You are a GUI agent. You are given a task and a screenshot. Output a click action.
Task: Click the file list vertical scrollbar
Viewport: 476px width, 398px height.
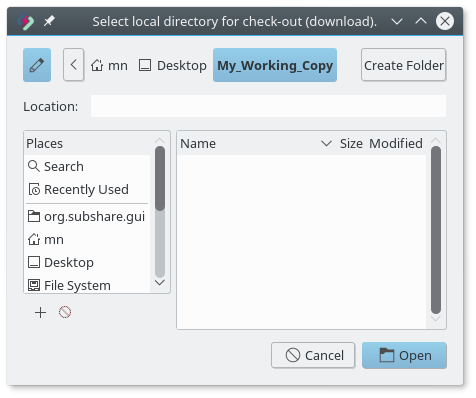[436, 230]
